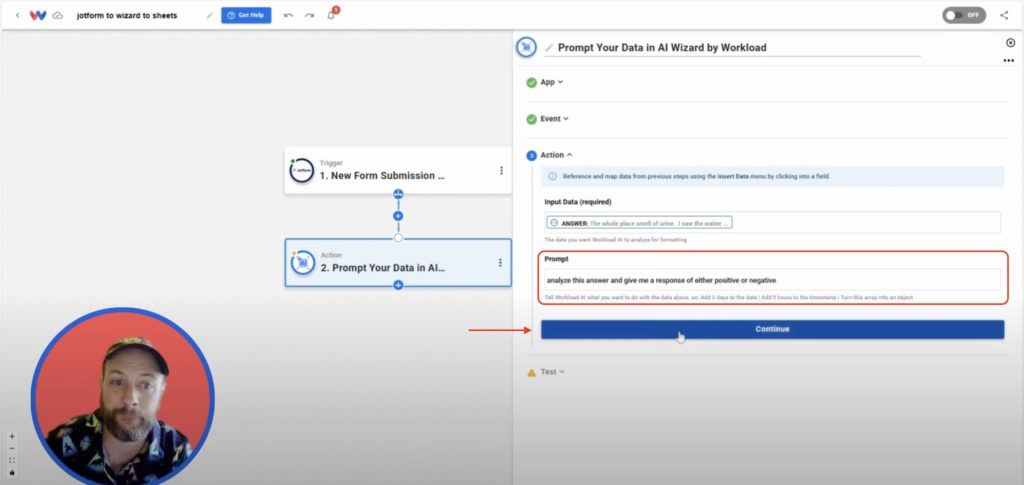
Task: Lock the canvas
Action: [12, 472]
